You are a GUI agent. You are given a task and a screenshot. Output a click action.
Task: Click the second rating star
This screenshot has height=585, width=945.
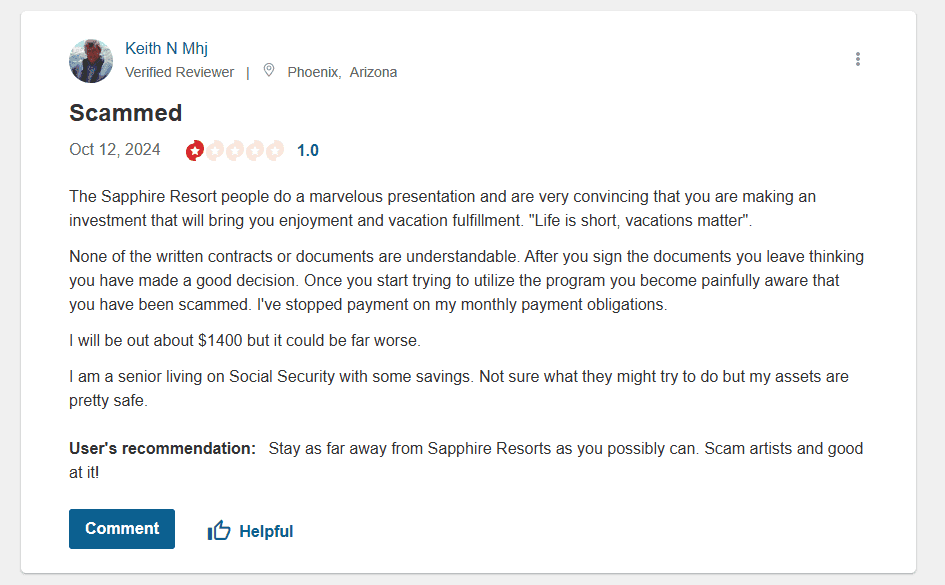click(x=215, y=151)
